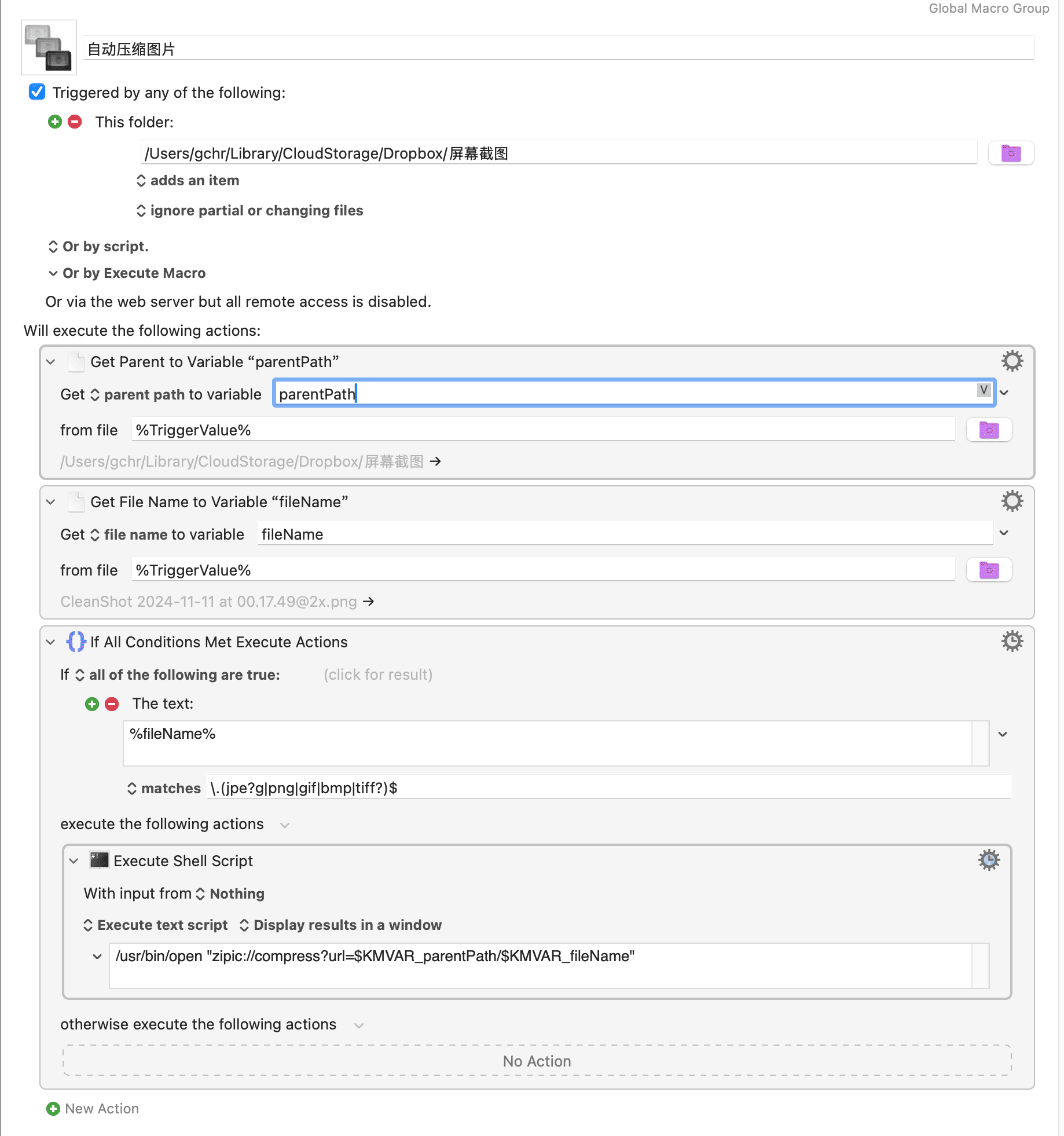Choose trigger folder via purple folder button
The image size is (1064, 1136).
pyautogui.click(x=1011, y=153)
